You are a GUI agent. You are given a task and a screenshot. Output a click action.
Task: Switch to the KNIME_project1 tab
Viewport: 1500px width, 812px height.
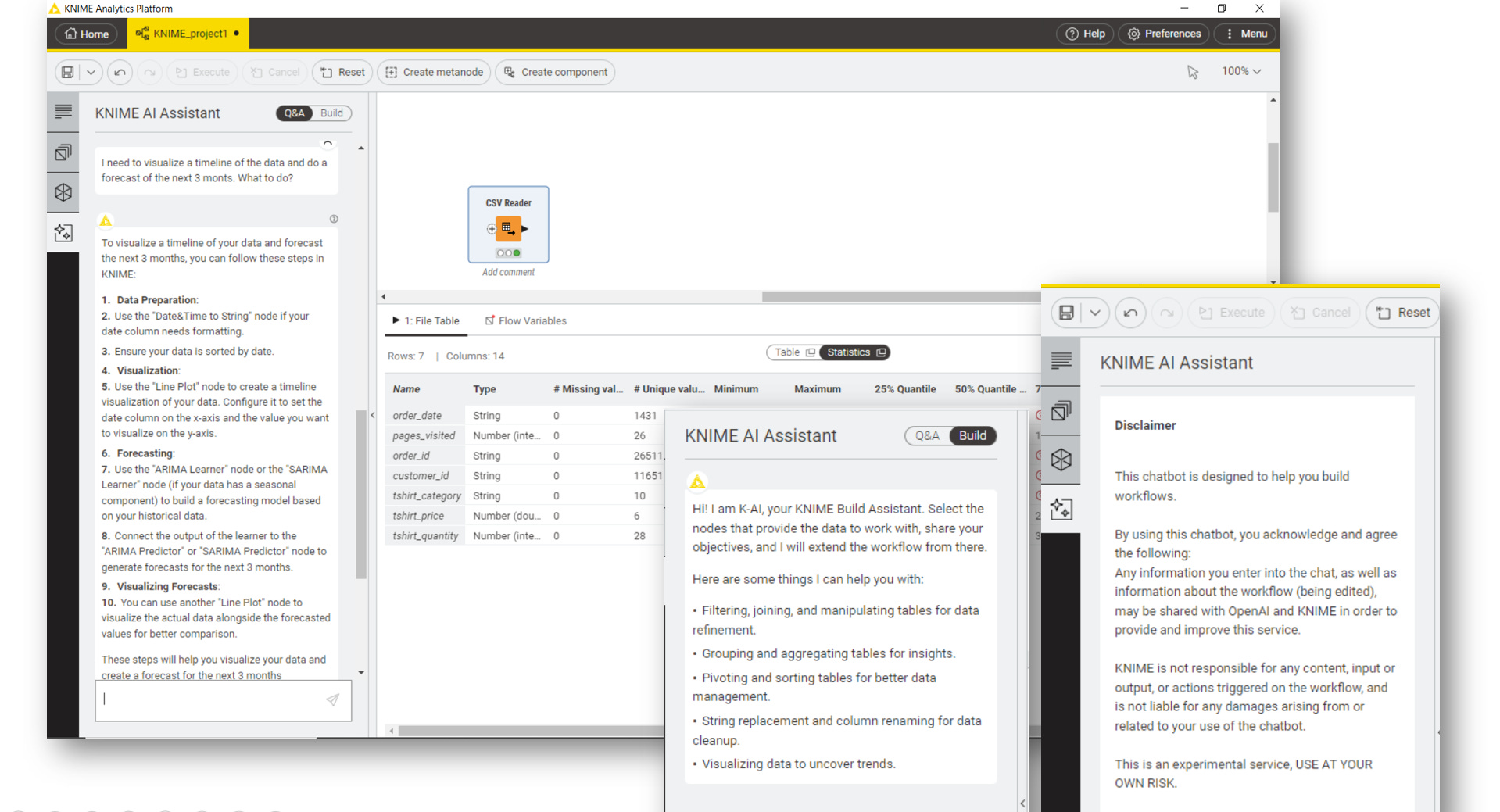pos(188,34)
